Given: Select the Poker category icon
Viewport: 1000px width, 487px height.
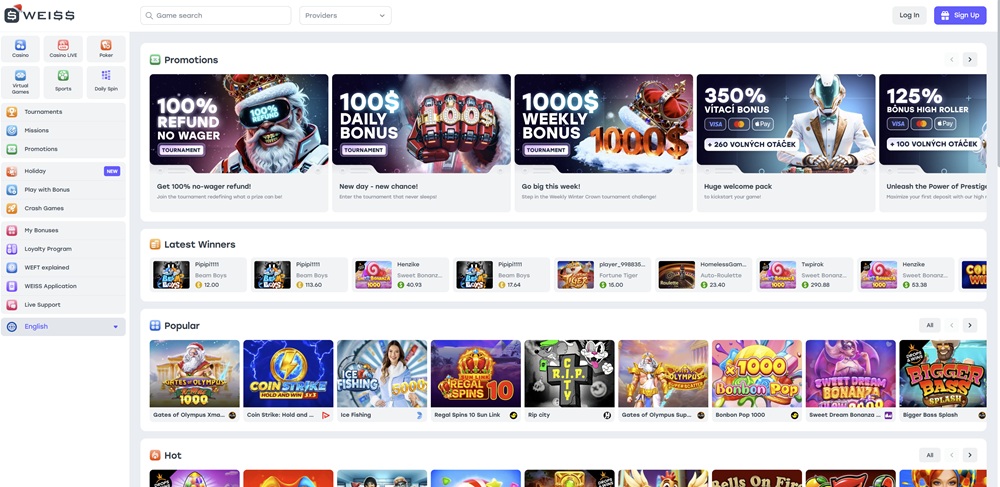Looking at the screenshot, I should (x=106, y=48).
